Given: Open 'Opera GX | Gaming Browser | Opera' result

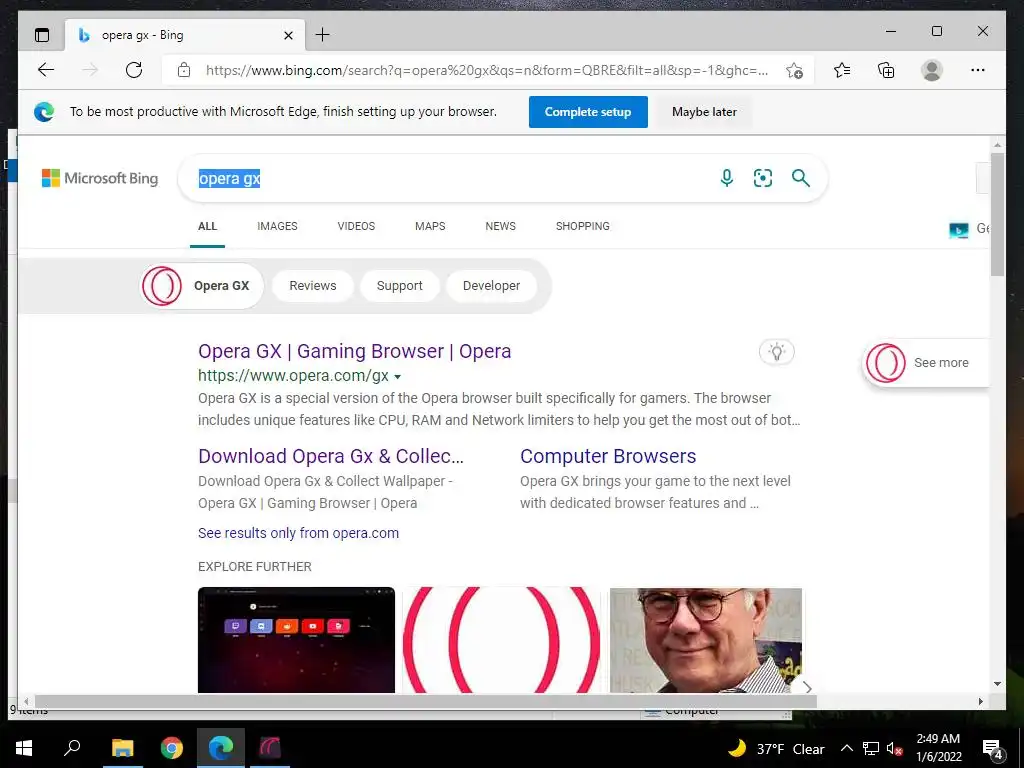Looking at the screenshot, I should [x=355, y=351].
